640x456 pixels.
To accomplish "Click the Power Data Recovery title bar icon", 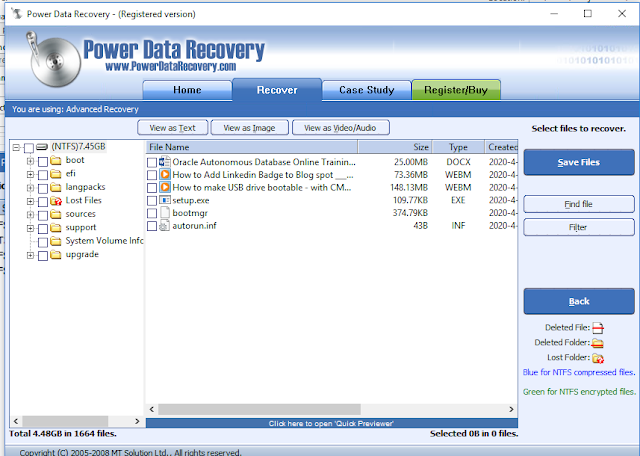I will pyautogui.click(x=17, y=13).
